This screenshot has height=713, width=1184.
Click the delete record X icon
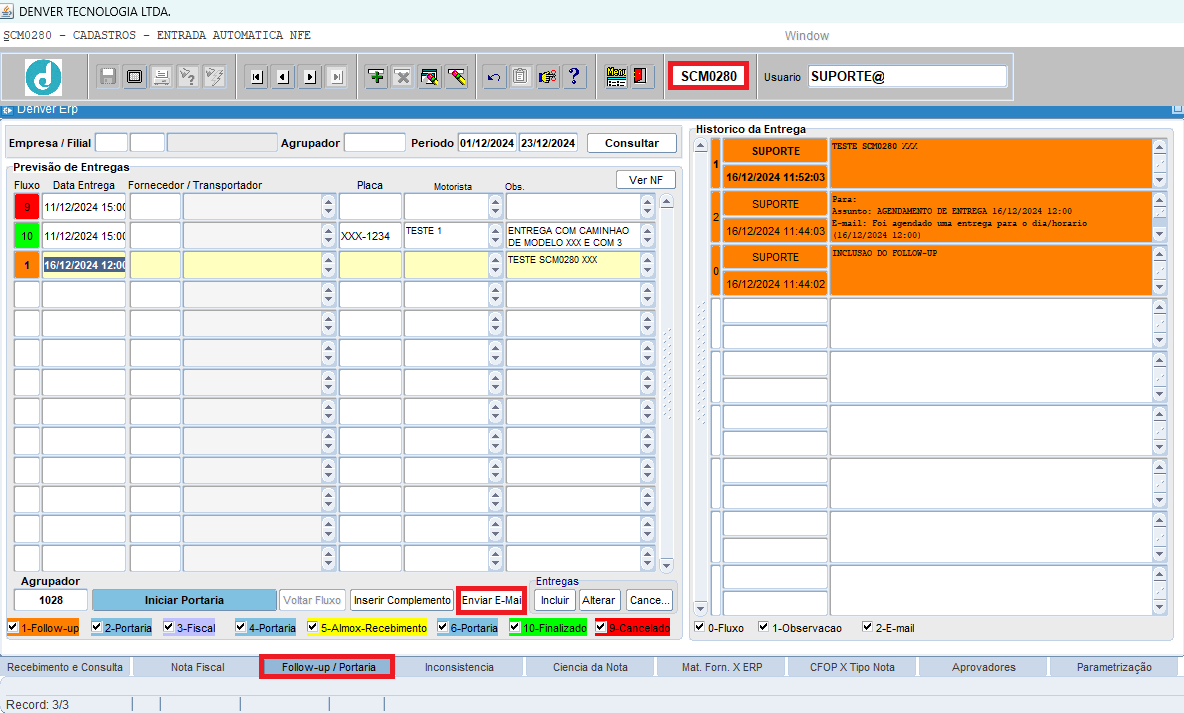click(402, 76)
